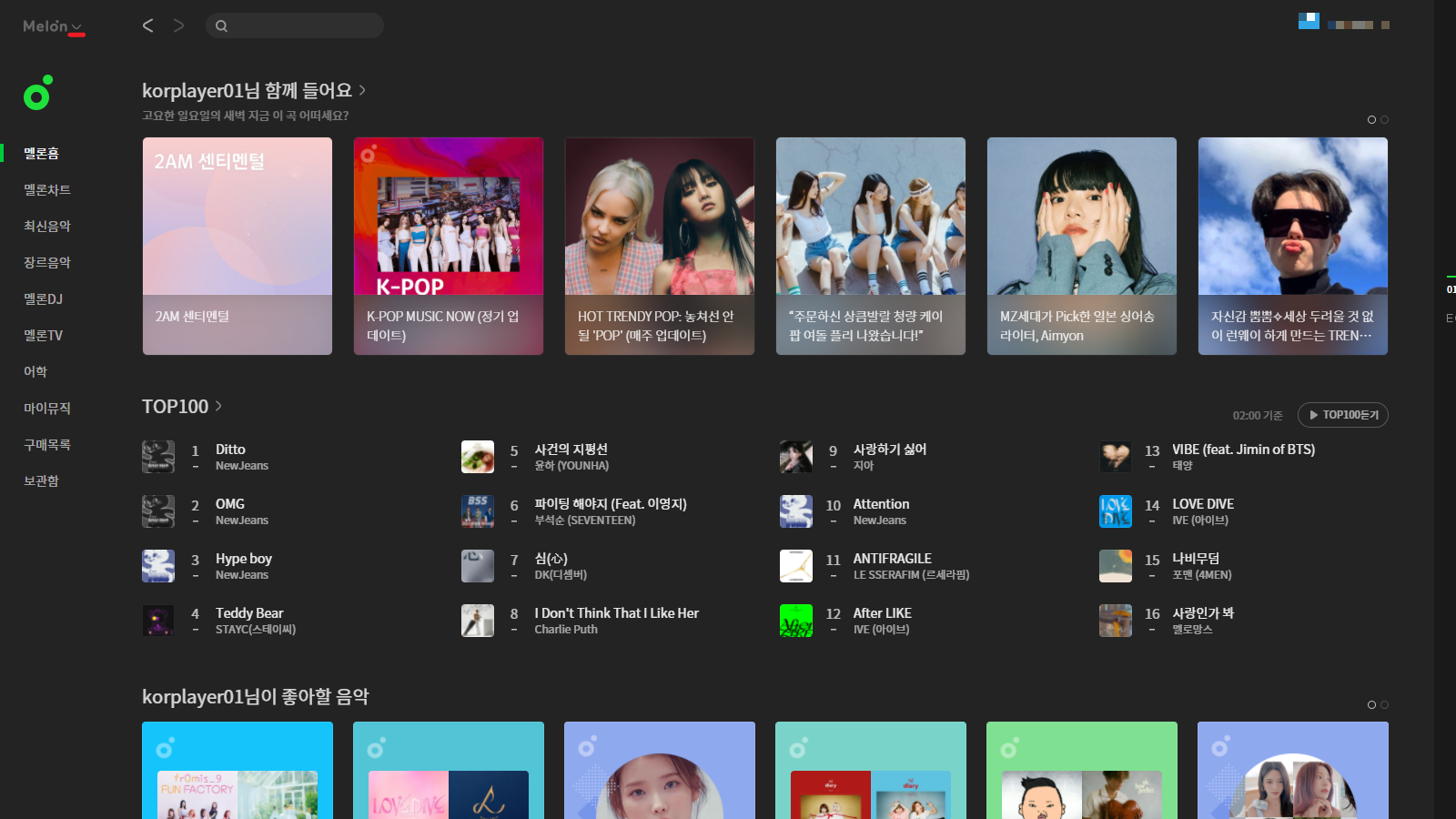Click the user profile avatar icon
Viewport: 1456px width, 819px height.
pyautogui.click(x=1309, y=21)
